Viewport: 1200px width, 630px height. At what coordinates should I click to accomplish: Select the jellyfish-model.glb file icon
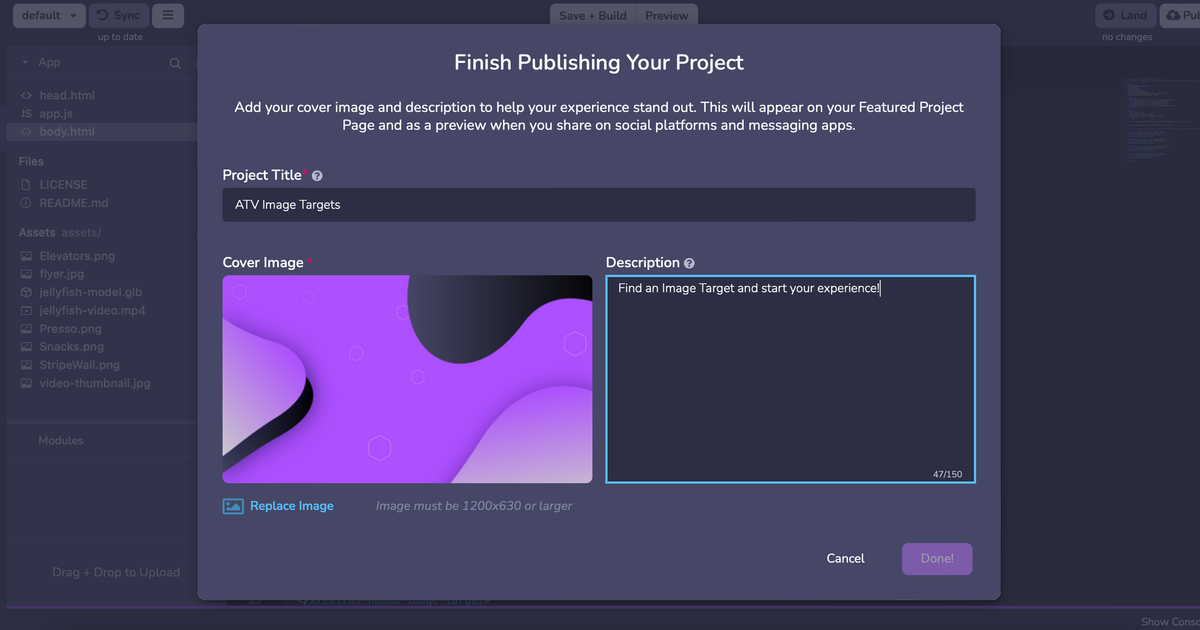point(26,292)
